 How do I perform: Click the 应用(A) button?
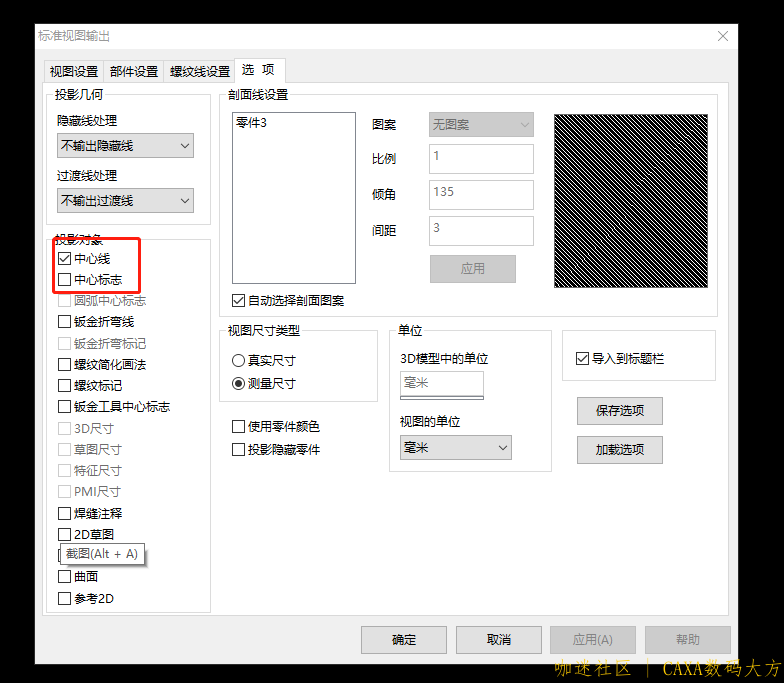593,640
